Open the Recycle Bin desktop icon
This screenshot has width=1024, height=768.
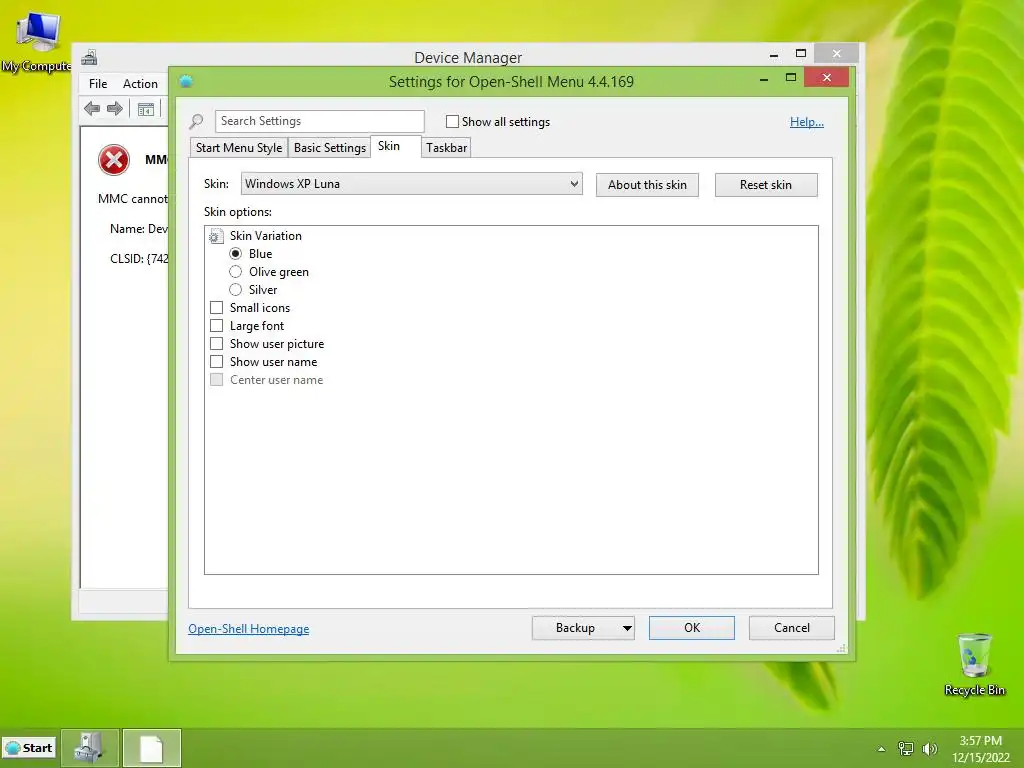974,664
